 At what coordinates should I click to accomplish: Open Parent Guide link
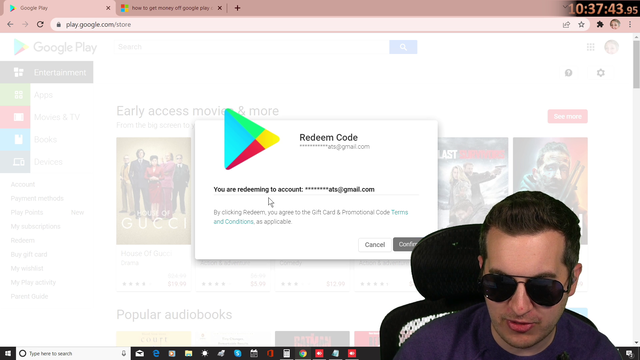click(29, 296)
